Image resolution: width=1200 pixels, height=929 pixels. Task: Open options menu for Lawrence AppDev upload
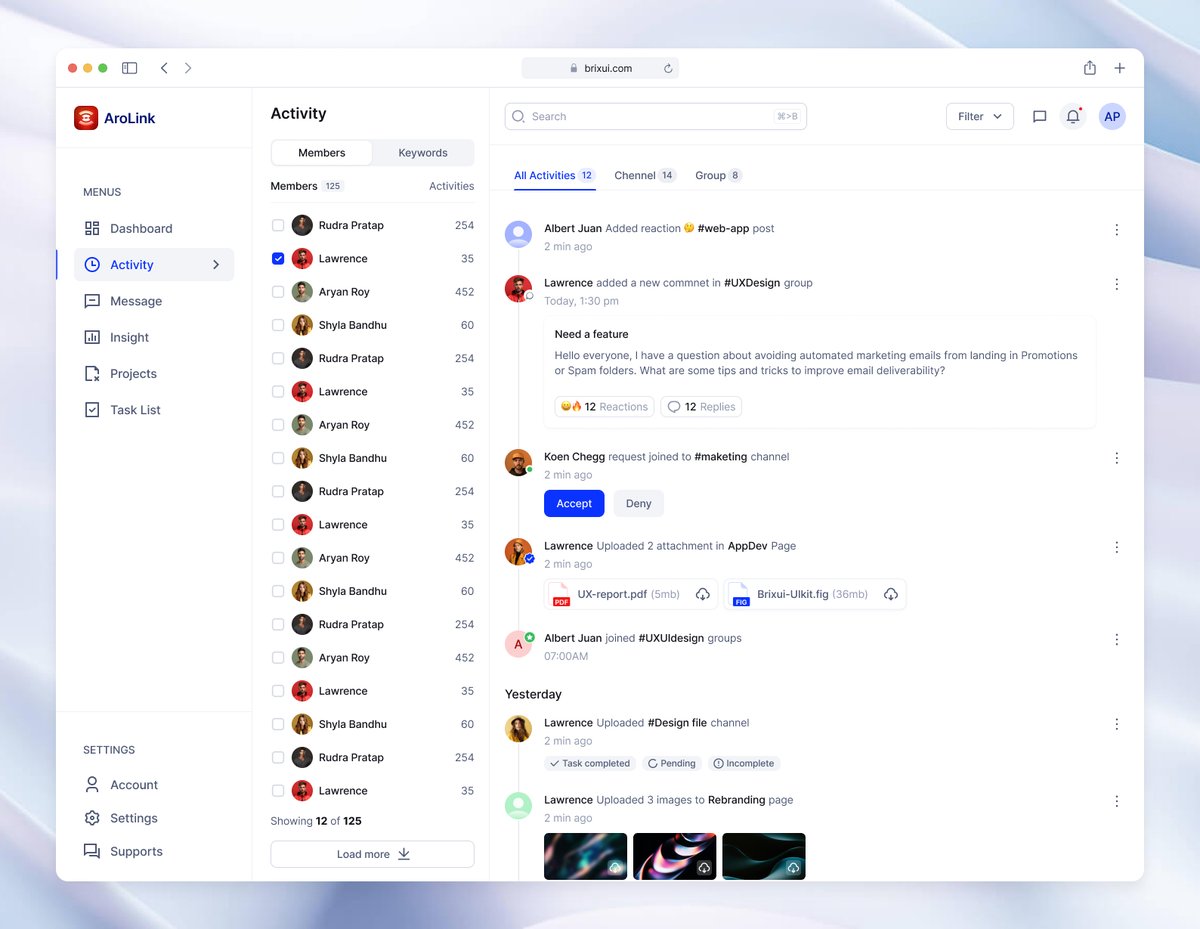click(1117, 547)
